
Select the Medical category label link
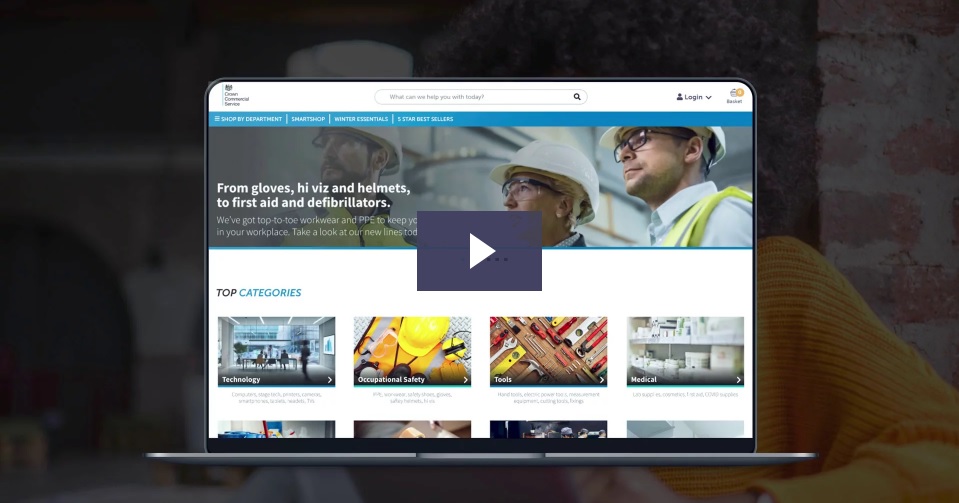644,380
